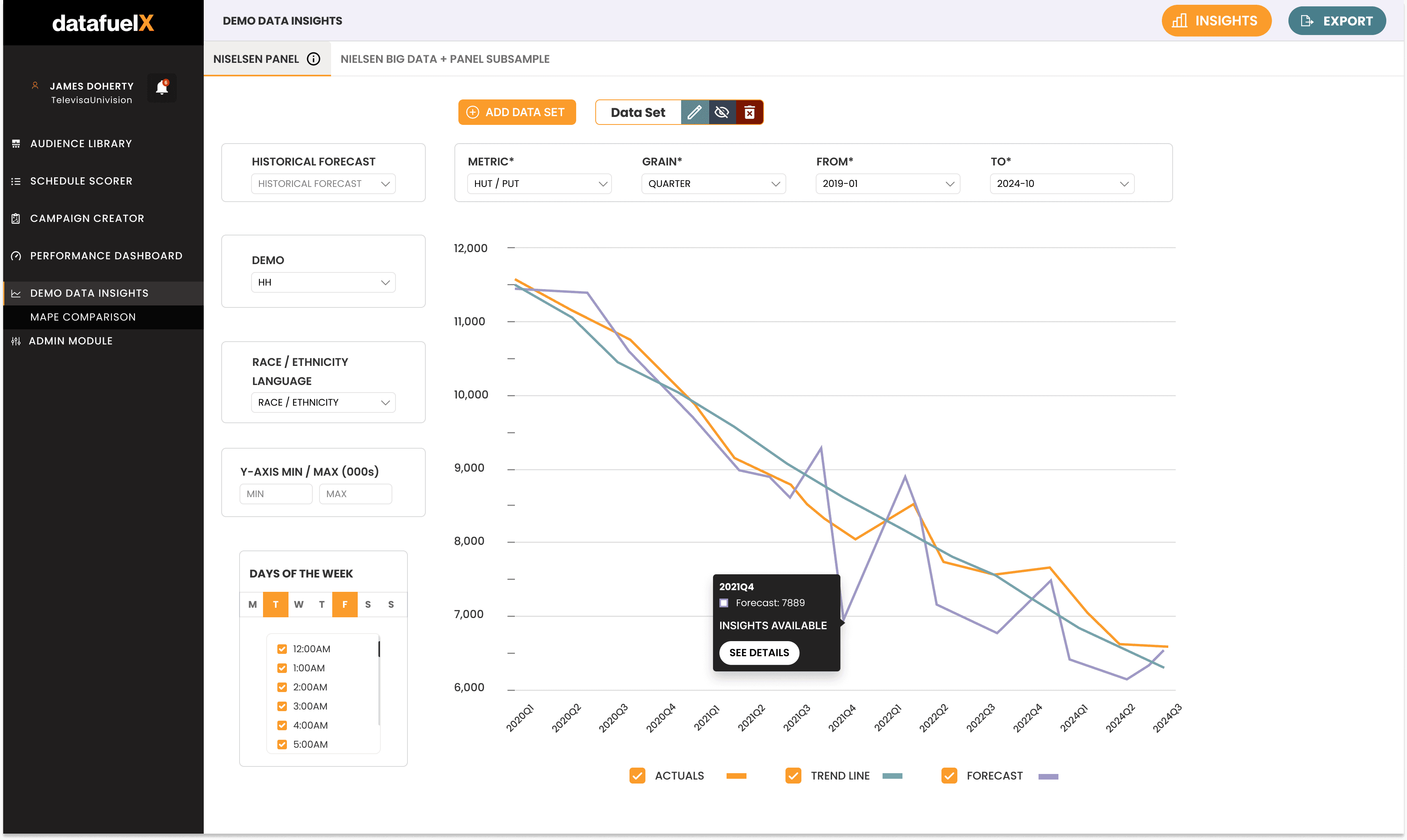Select the Data Set label chip
This screenshot has height=840, width=1407.
[638, 112]
